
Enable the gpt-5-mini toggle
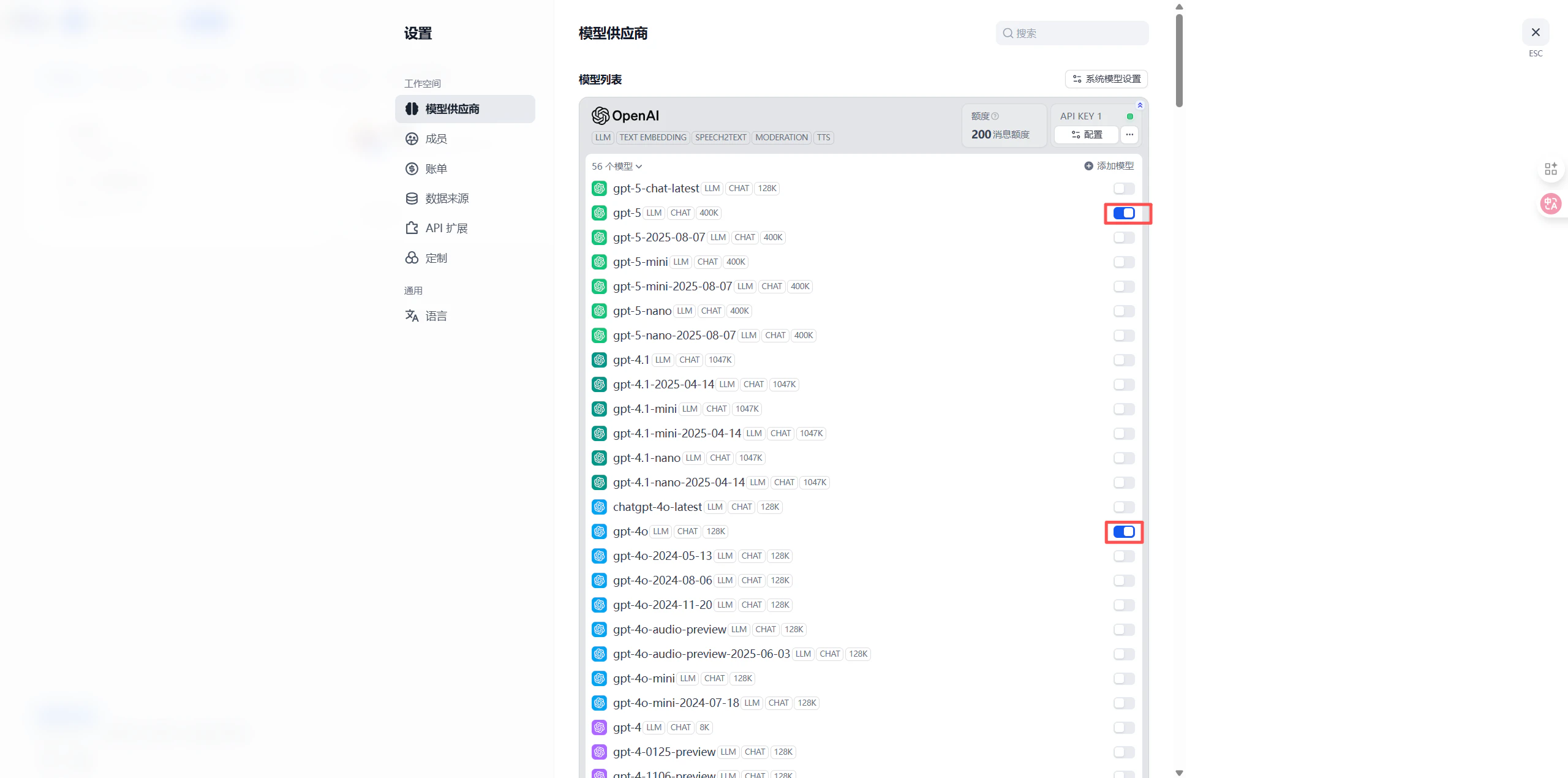(1124, 262)
